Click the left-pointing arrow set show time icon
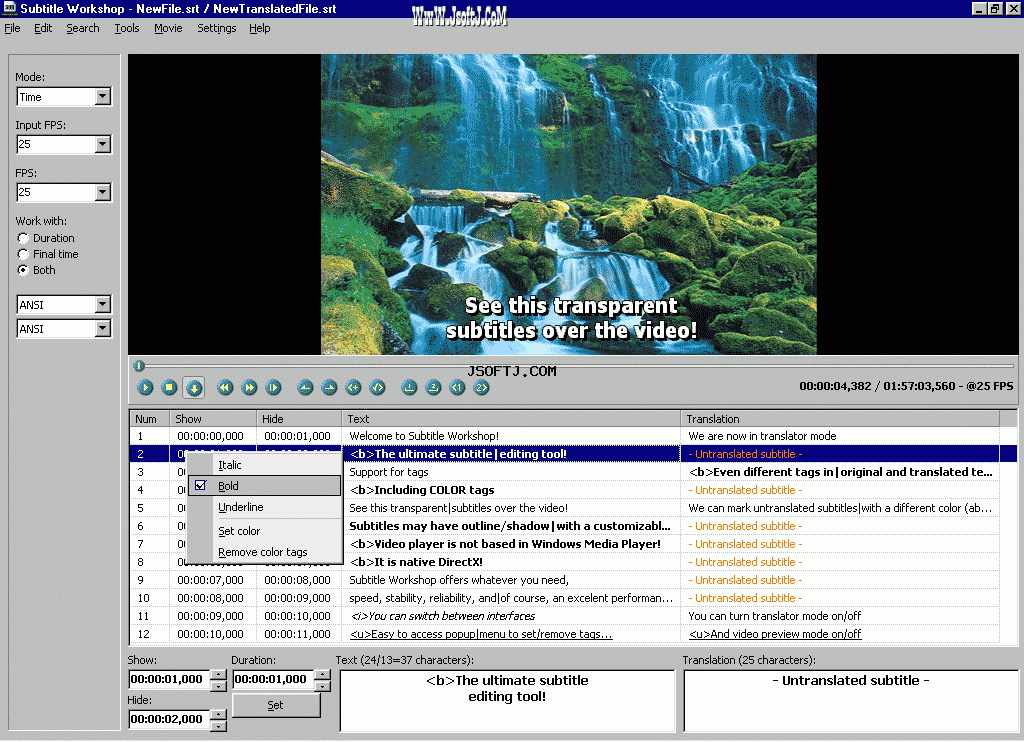Viewport: 1024px width, 742px height. [x=305, y=387]
